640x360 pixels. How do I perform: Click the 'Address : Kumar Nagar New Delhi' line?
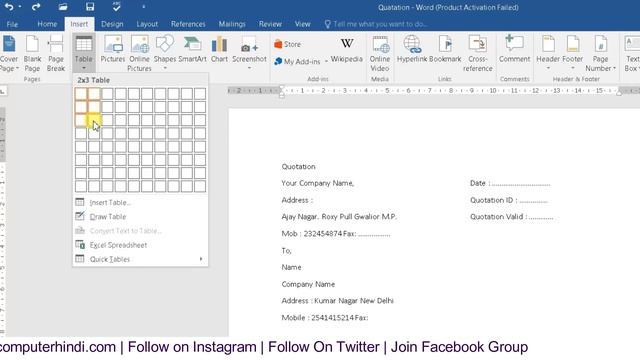coord(337,301)
